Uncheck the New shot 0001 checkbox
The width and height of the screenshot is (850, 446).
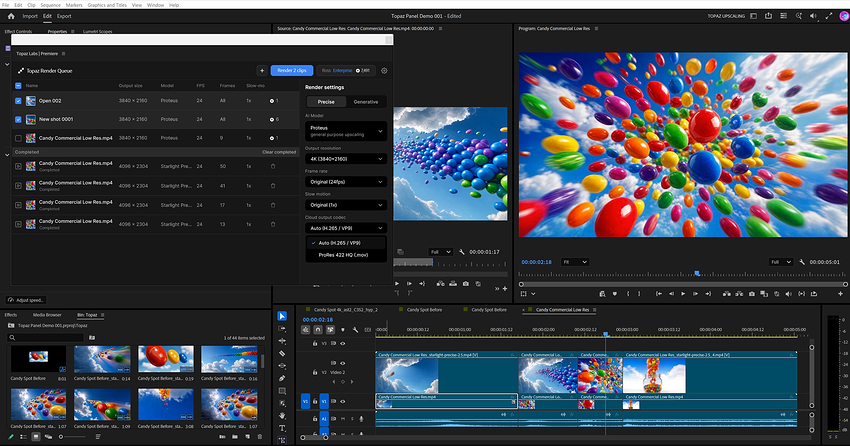tap(18, 119)
